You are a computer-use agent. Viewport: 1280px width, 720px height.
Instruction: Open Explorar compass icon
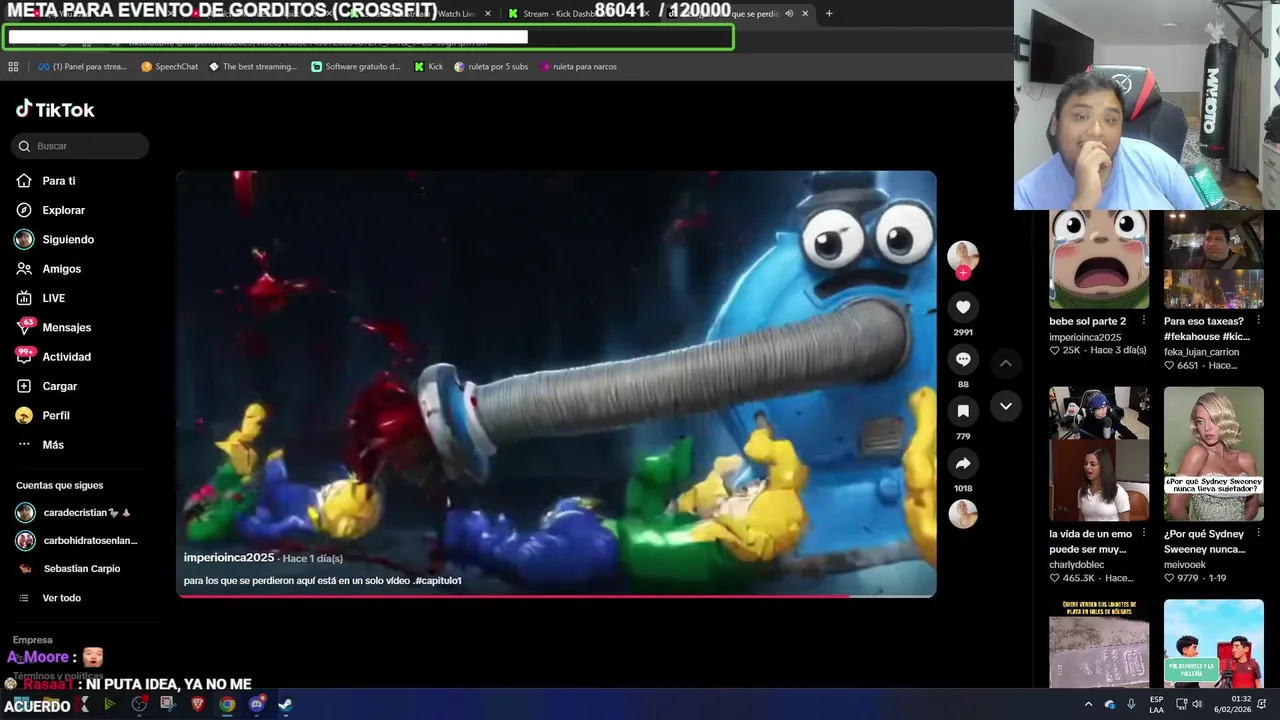tap(24, 210)
